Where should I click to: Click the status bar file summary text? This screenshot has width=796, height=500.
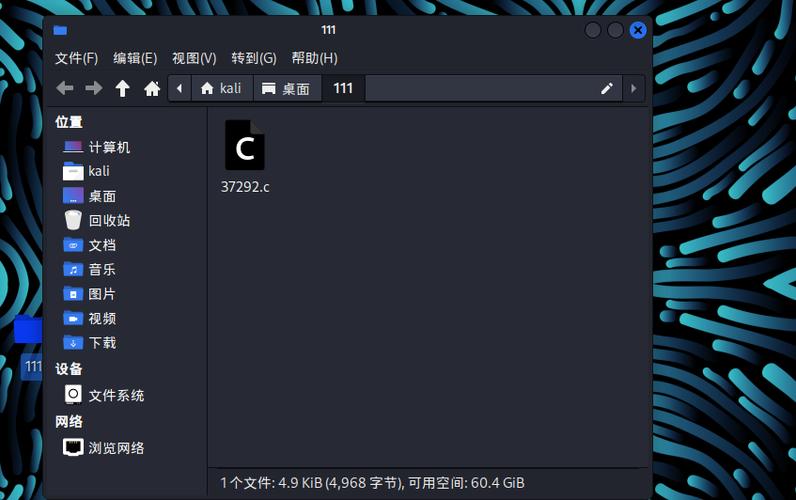372,483
